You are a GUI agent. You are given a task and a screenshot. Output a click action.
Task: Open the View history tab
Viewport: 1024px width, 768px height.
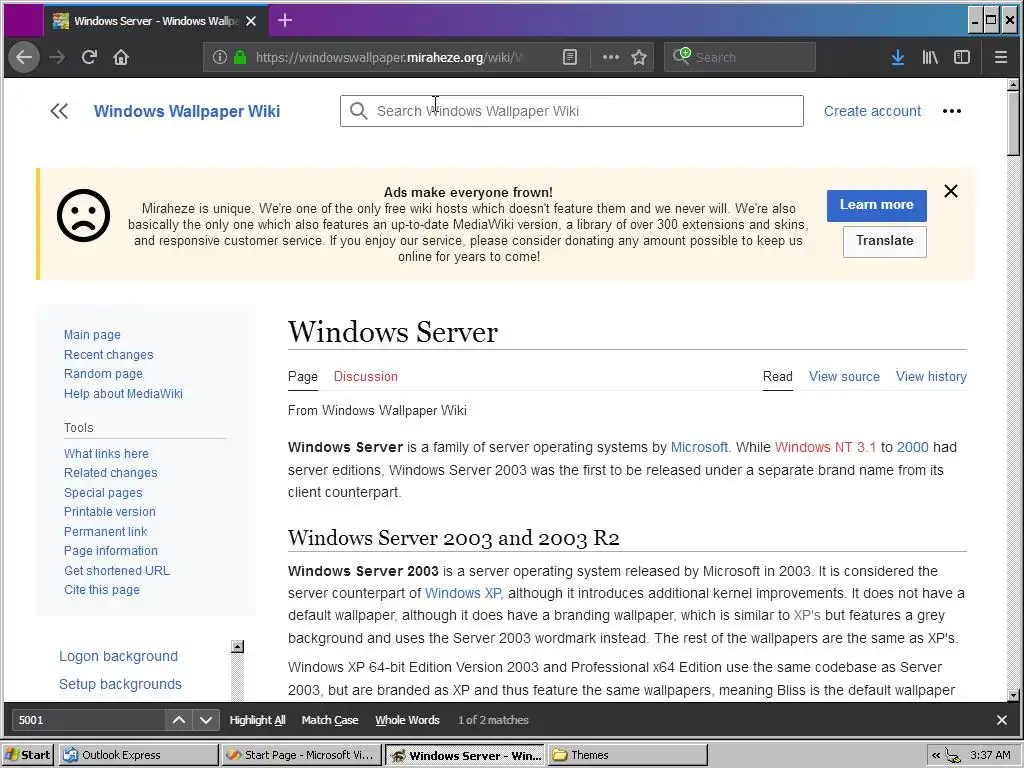[x=931, y=377]
